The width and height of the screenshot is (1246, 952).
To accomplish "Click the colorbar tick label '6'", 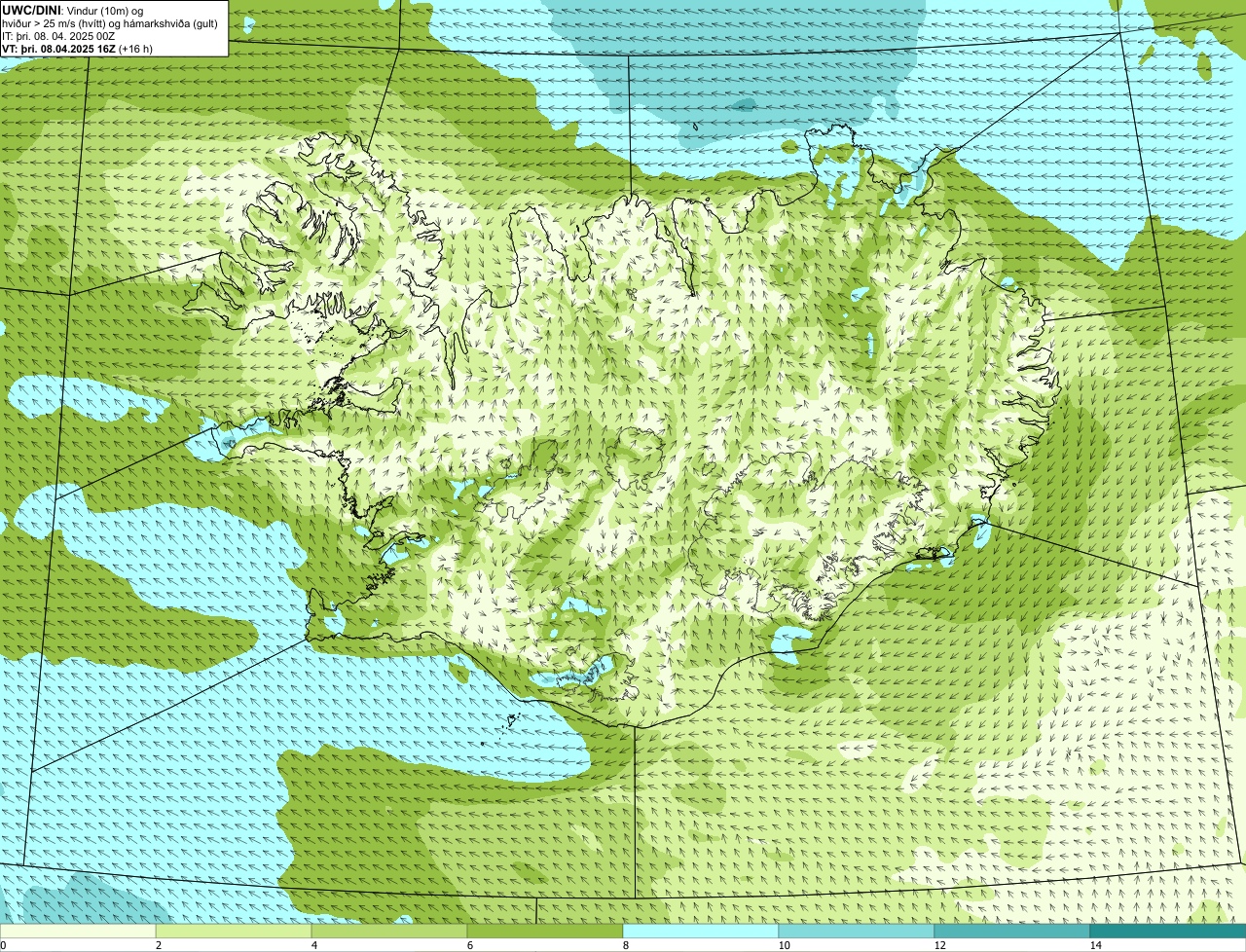I will pos(469,945).
